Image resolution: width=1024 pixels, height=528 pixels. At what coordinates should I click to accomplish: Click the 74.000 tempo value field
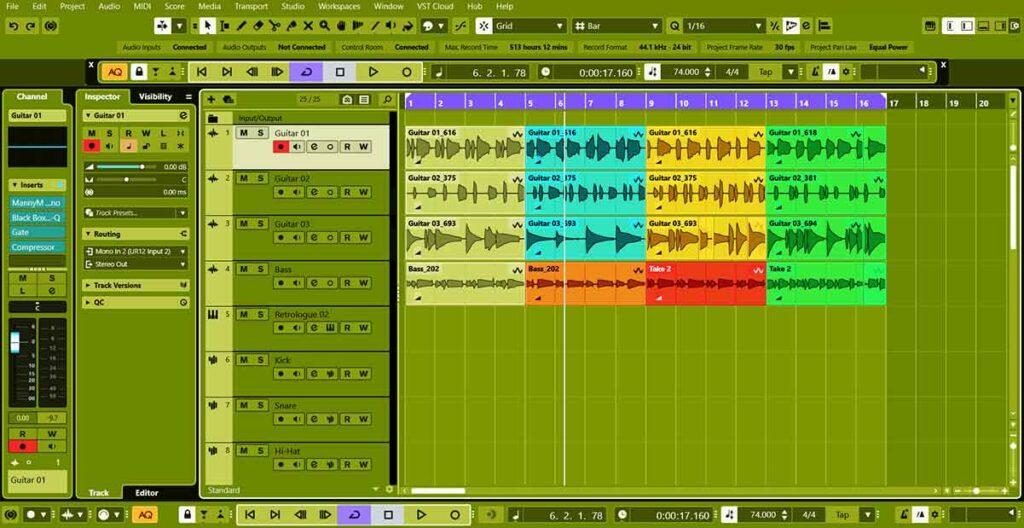pyautogui.click(x=686, y=72)
